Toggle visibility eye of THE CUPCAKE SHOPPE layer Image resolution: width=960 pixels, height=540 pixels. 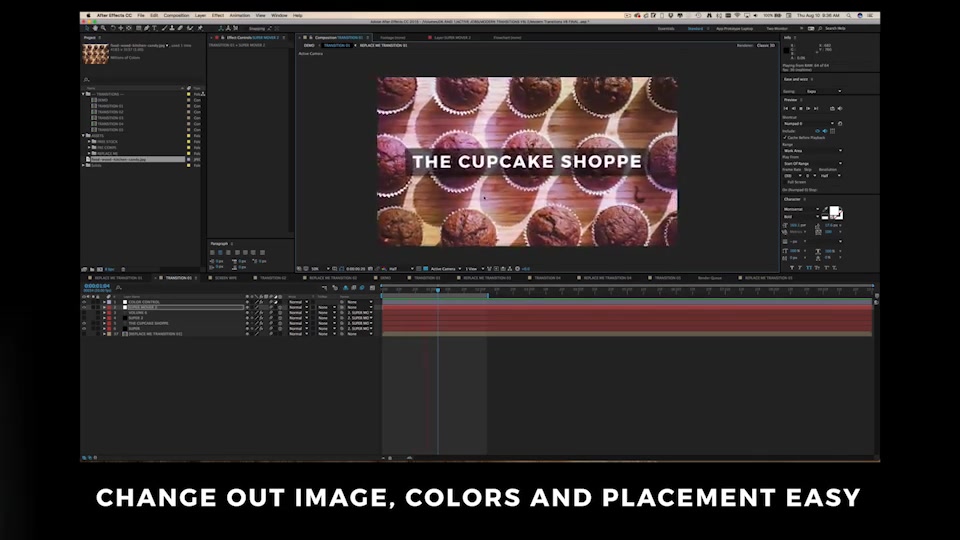[84, 323]
